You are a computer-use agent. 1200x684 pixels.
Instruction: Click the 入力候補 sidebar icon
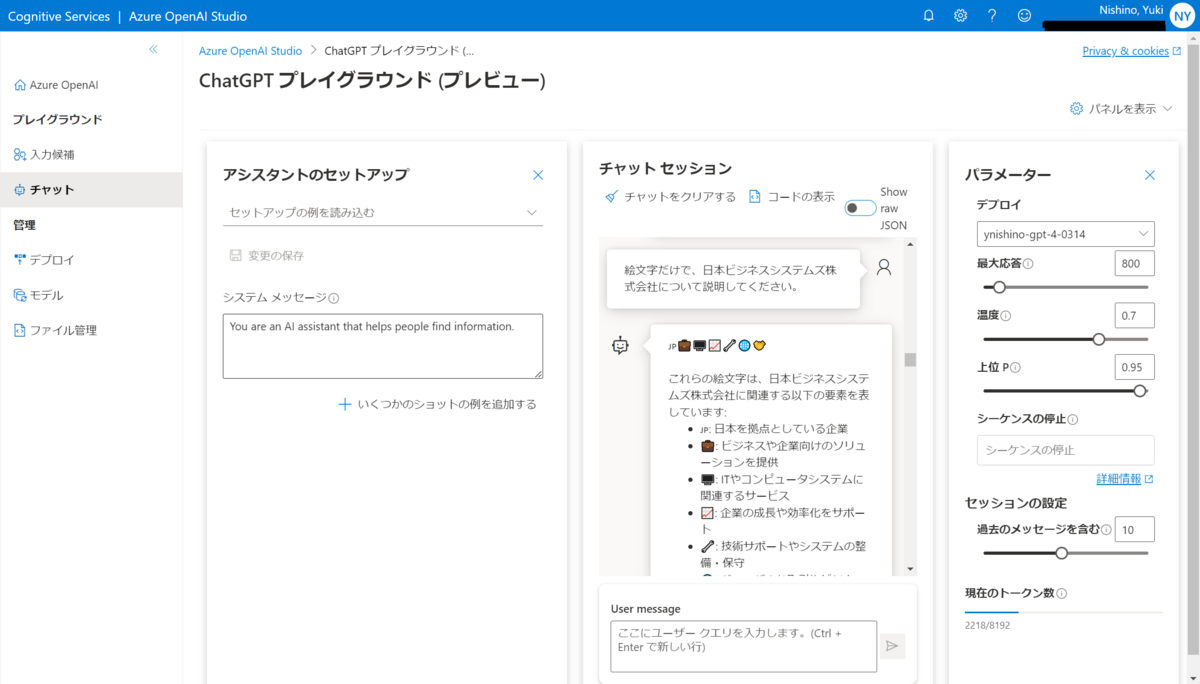(20, 155)
